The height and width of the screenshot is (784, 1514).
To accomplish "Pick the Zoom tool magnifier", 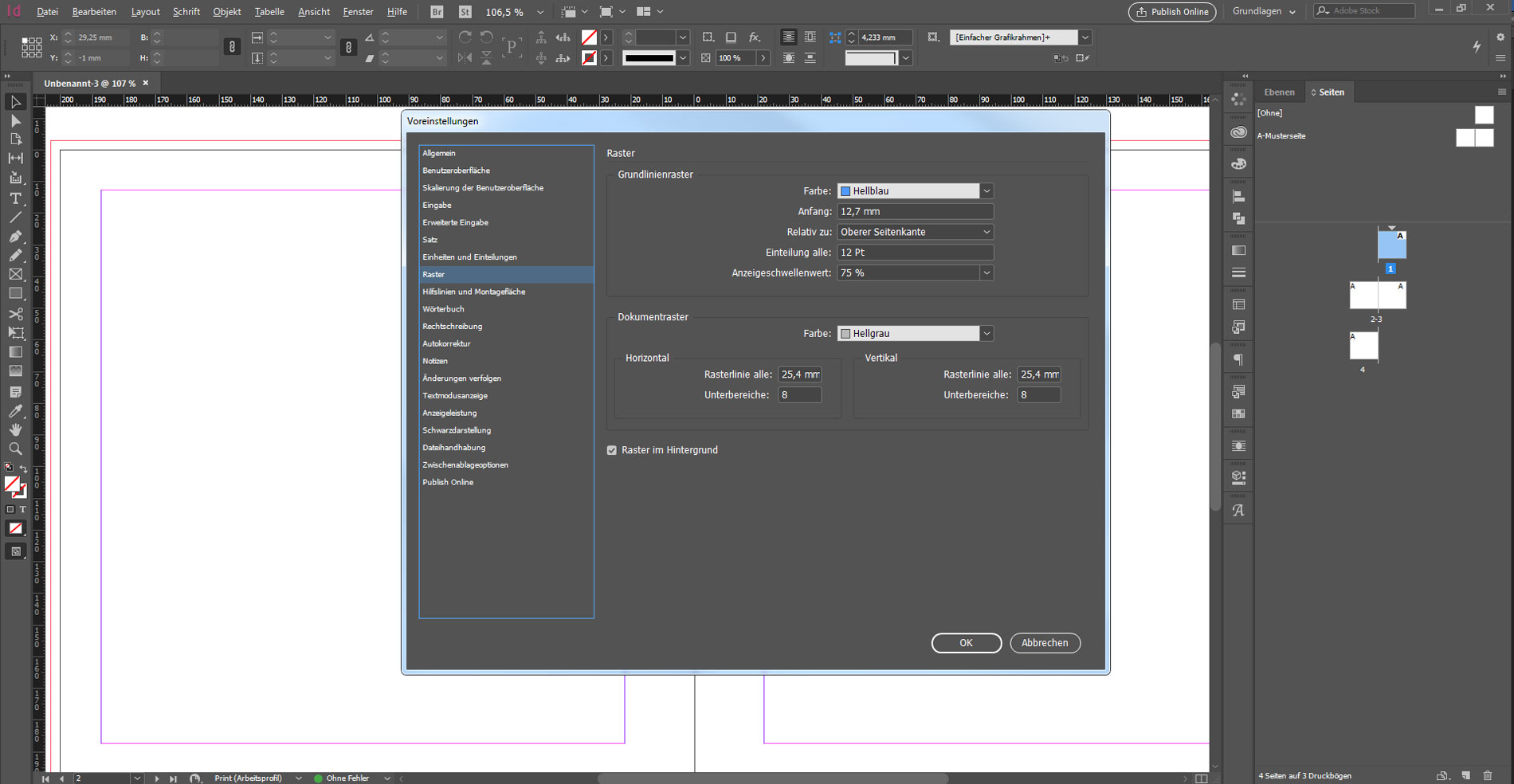I will click(x=15, y=449).
